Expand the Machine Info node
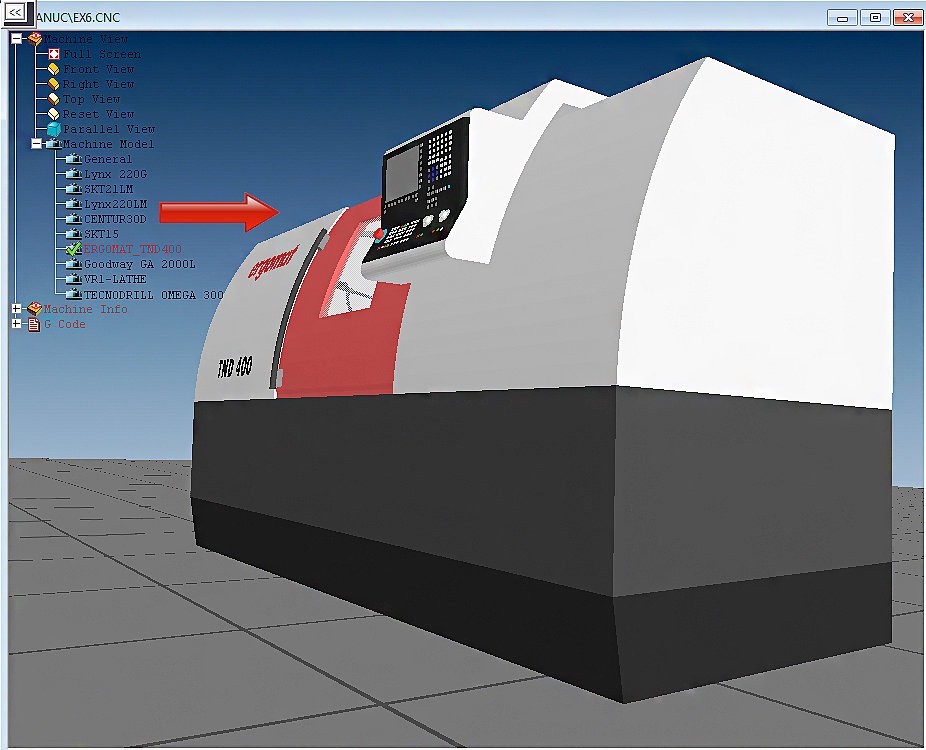The height and width of the screenshot is (750, 926). tap(16, 309)
